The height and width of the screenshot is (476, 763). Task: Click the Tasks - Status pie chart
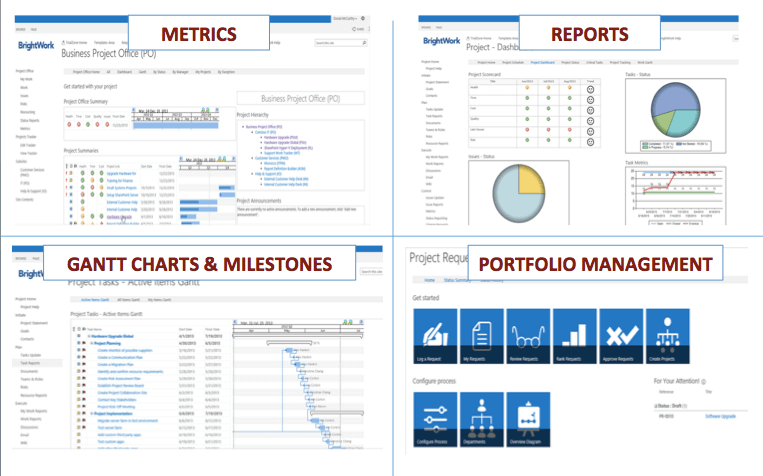point(675,110)
